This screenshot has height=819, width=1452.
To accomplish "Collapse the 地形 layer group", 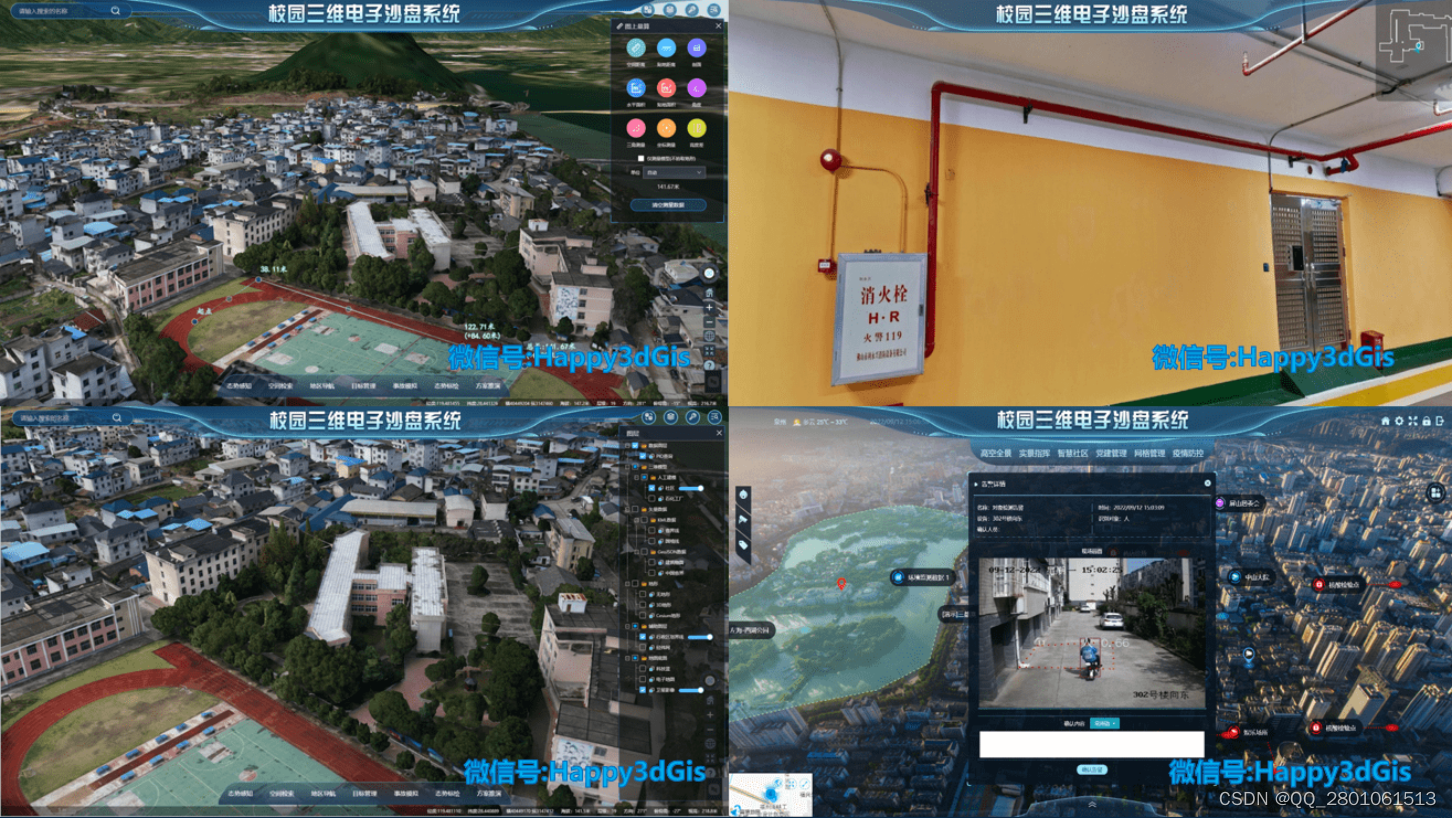I will [x=627, y=583].
